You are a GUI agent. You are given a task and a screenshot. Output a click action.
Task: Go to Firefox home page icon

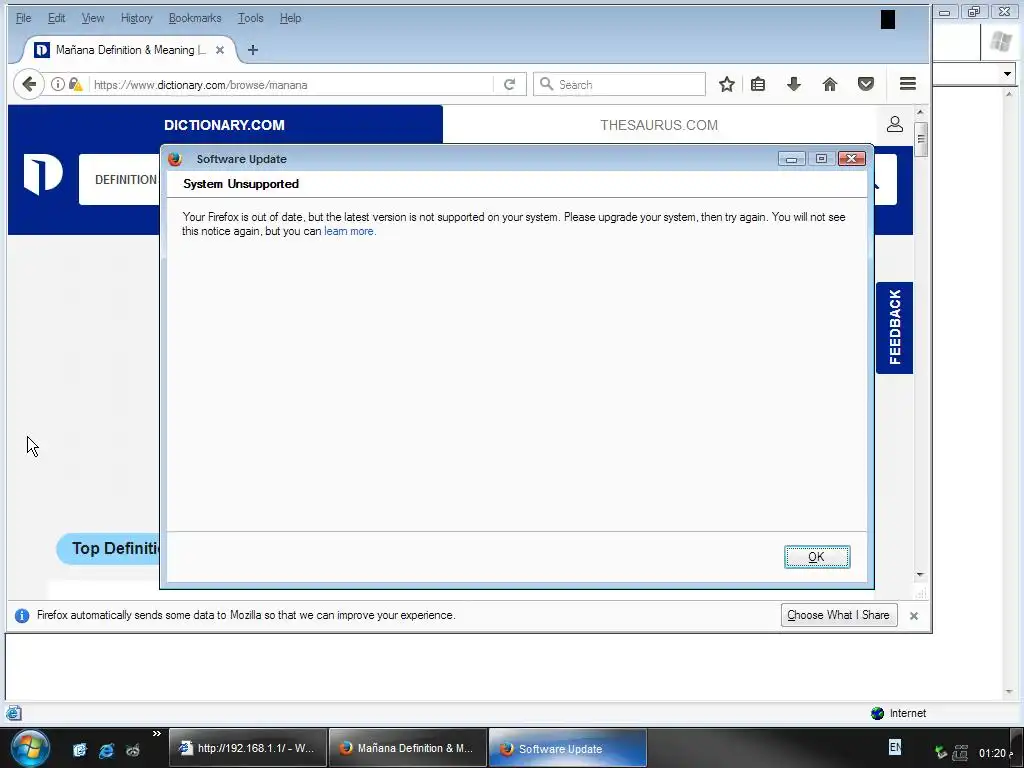(x=829, y=84)
